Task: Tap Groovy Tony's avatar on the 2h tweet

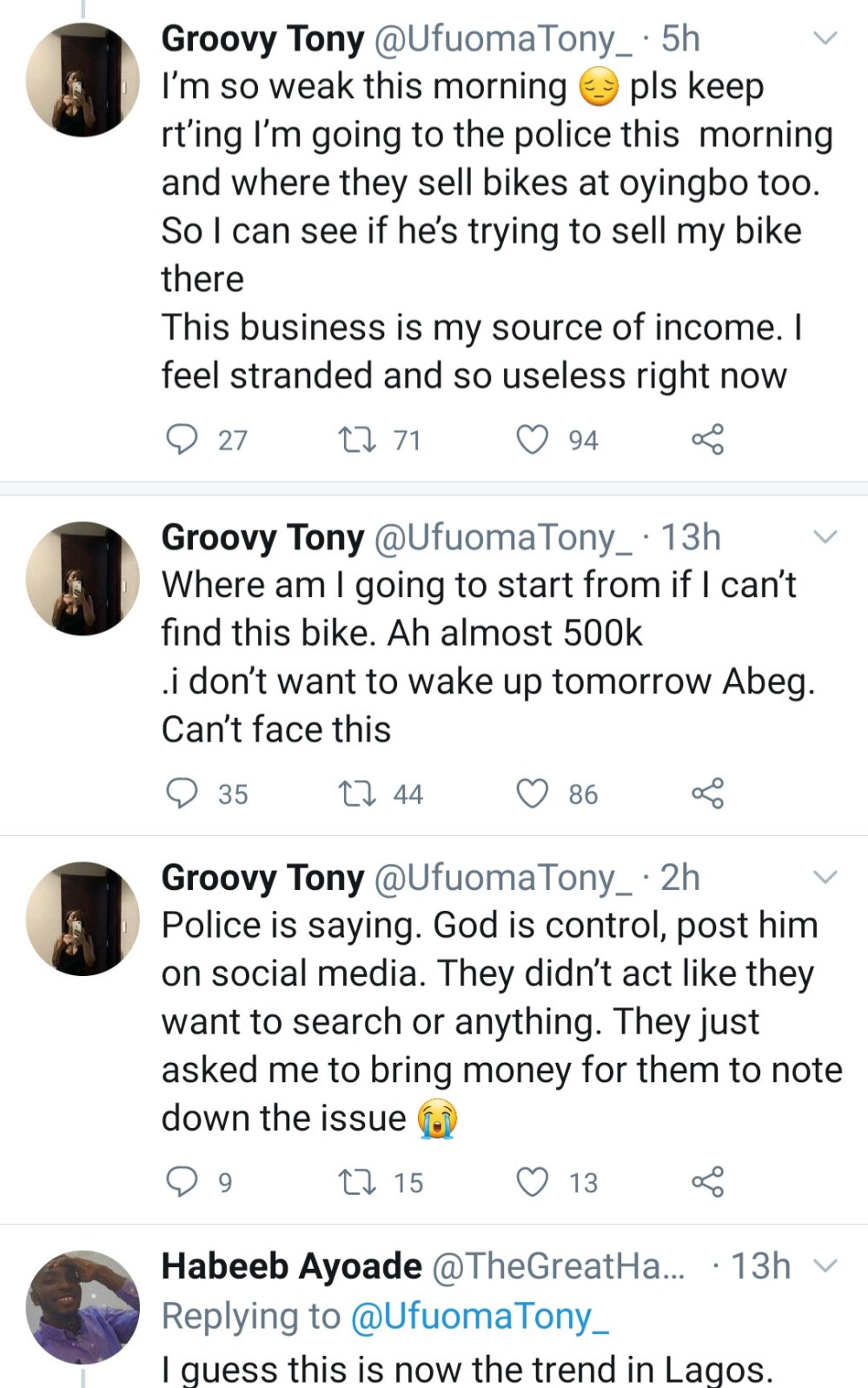Action: point(83,919)
